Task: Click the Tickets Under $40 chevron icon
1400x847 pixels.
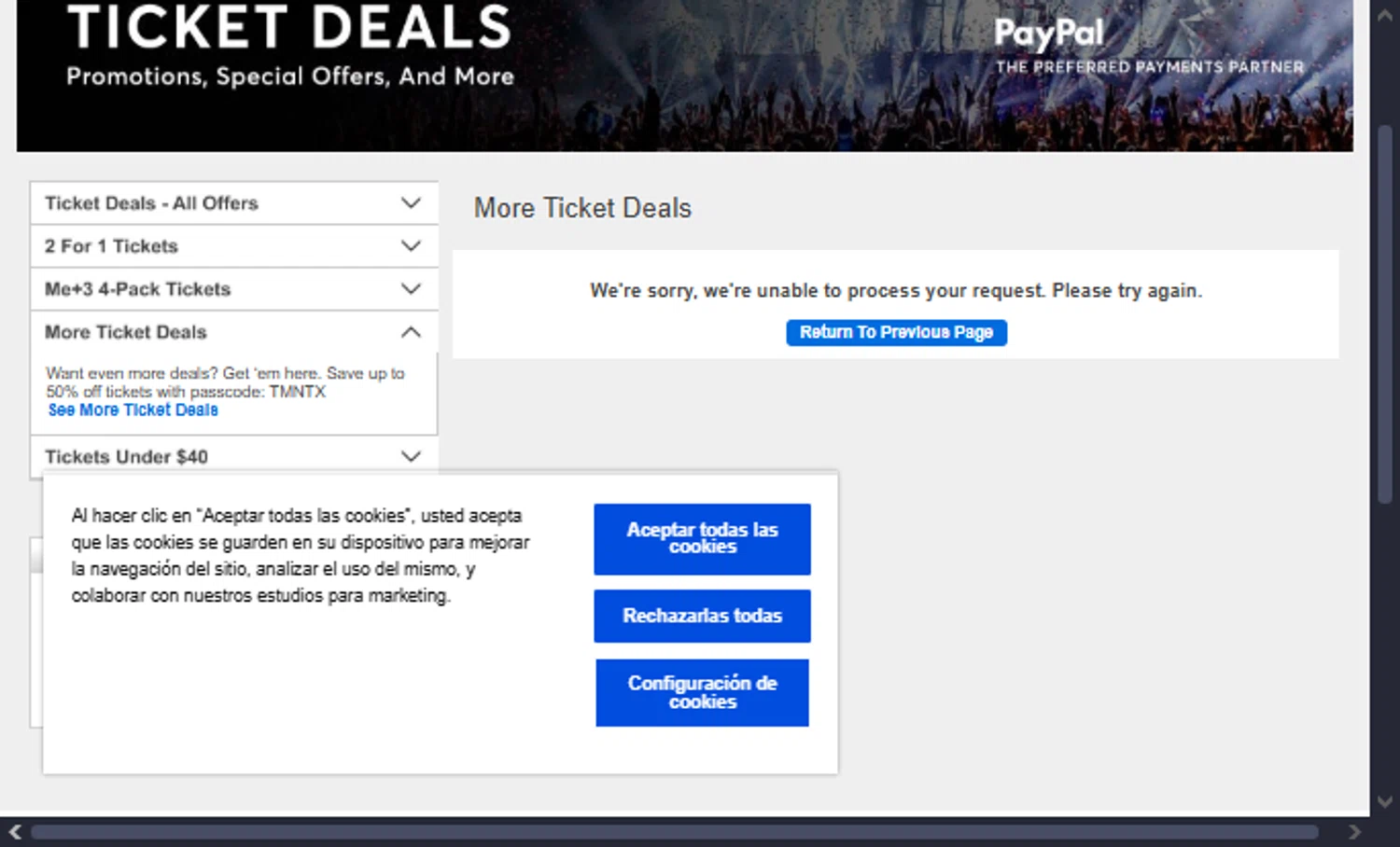Action: [x=411, y=456]
